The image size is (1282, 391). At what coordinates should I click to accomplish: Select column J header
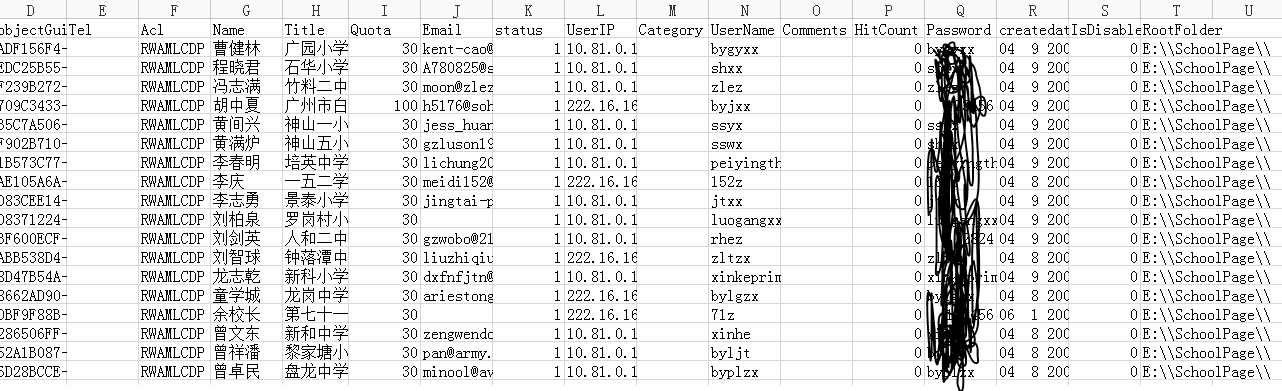click(457, 10)
